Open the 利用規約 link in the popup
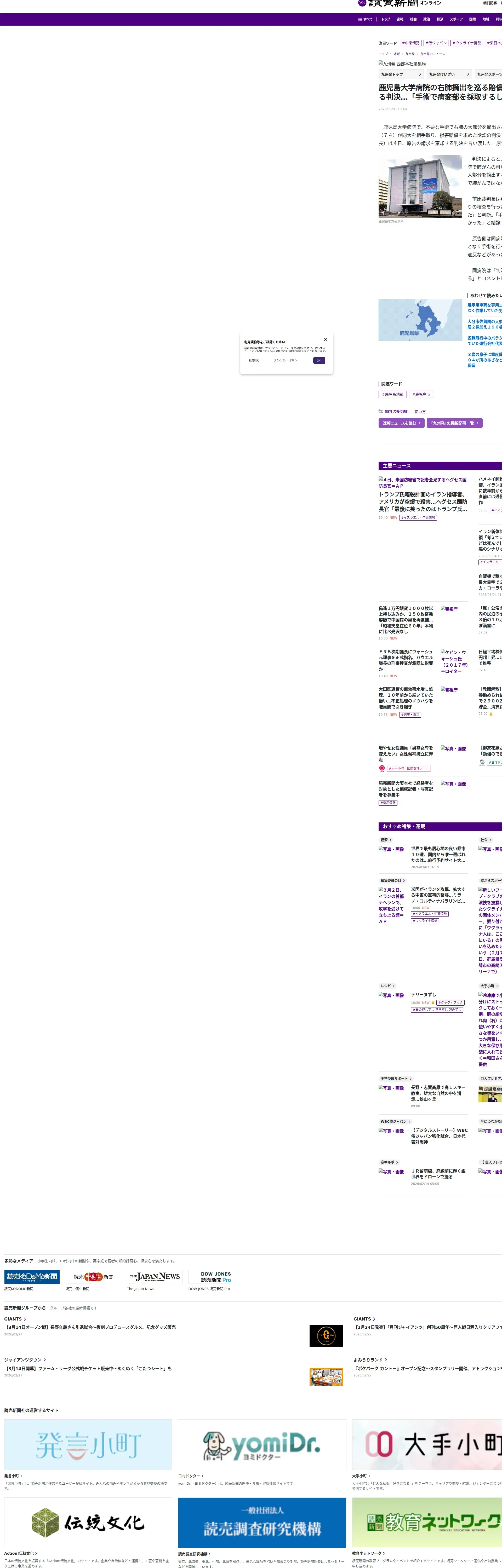 click(254, 360)
